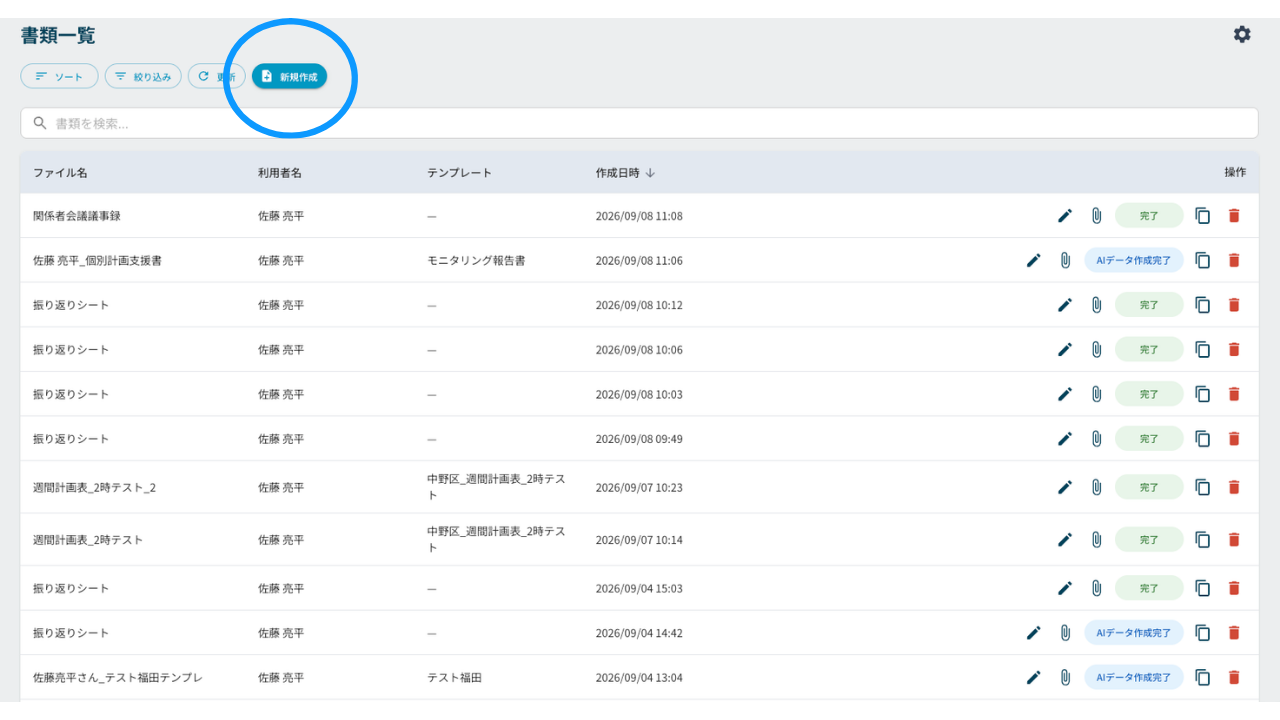Click the テンプレート column header

459,172
